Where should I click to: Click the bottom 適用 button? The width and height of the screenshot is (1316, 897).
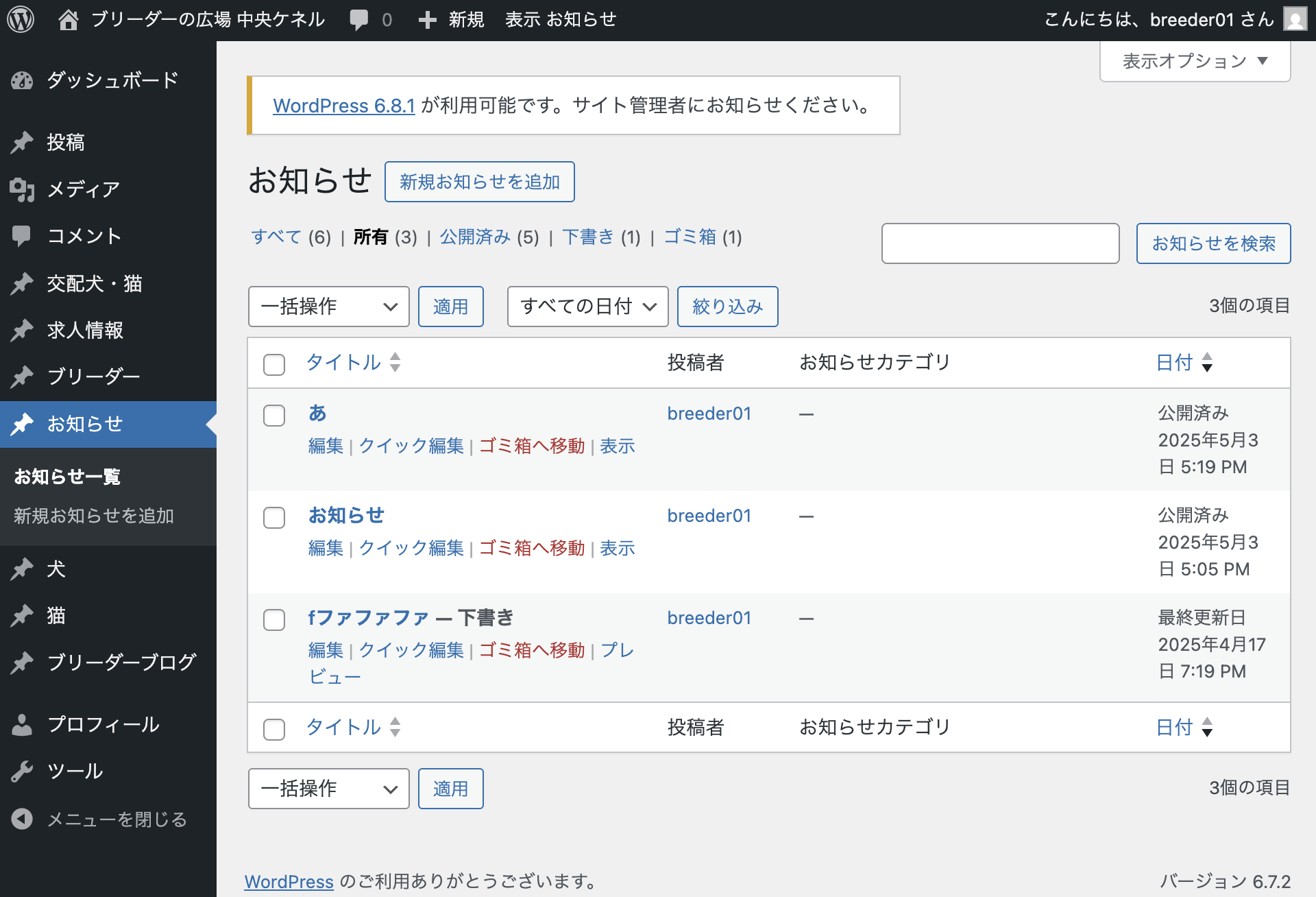451,789
